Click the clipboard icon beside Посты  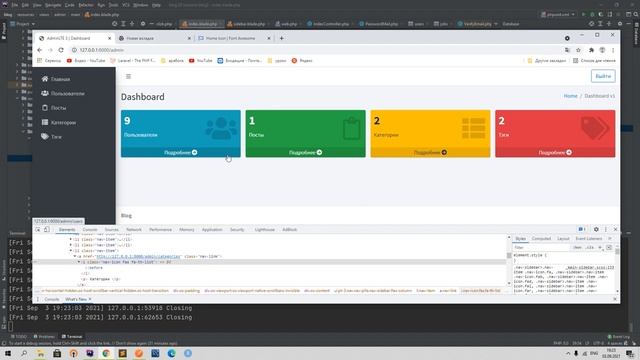(45, 108)
